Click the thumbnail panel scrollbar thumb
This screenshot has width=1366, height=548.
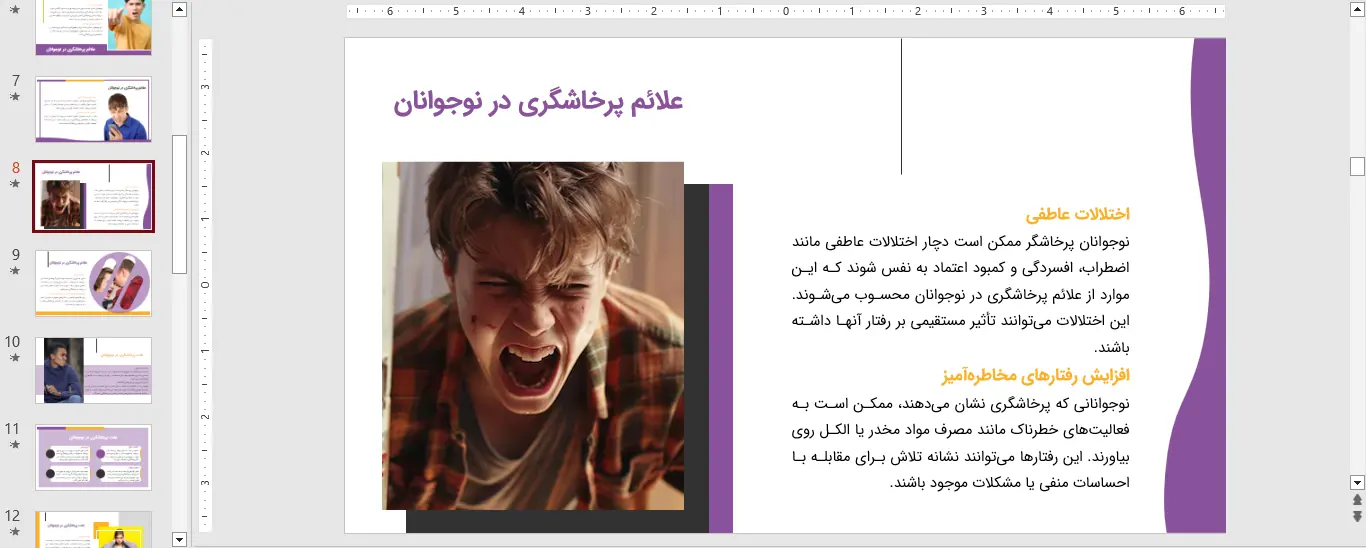[x=180, y=204]
